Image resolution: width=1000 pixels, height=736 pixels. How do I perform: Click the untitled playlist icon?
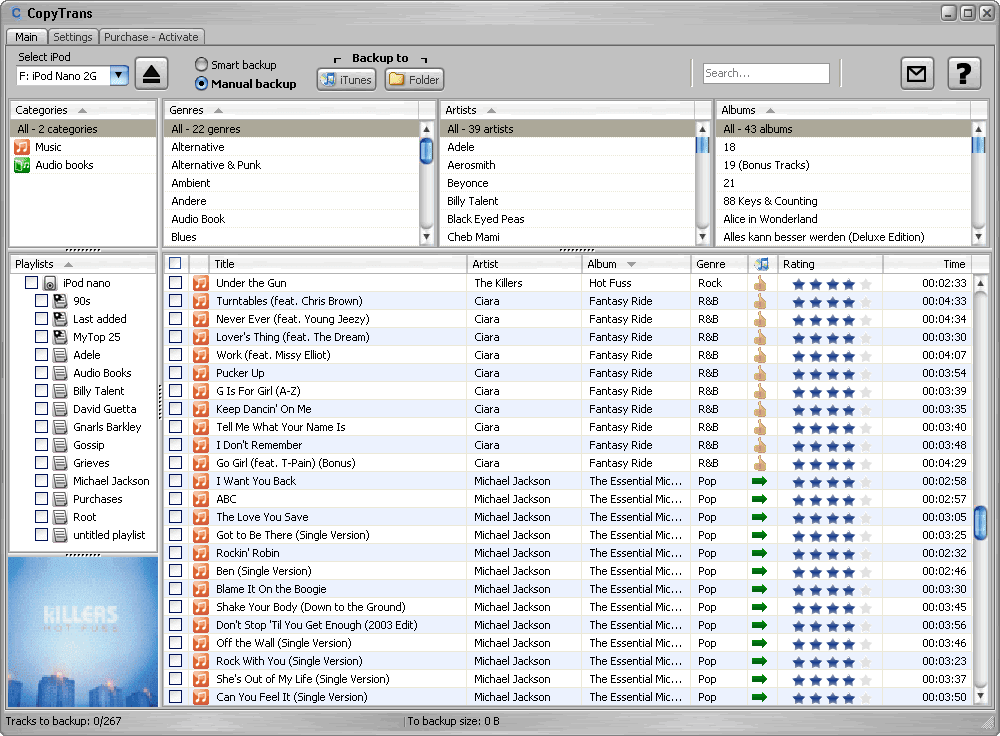tap(61, 535)
